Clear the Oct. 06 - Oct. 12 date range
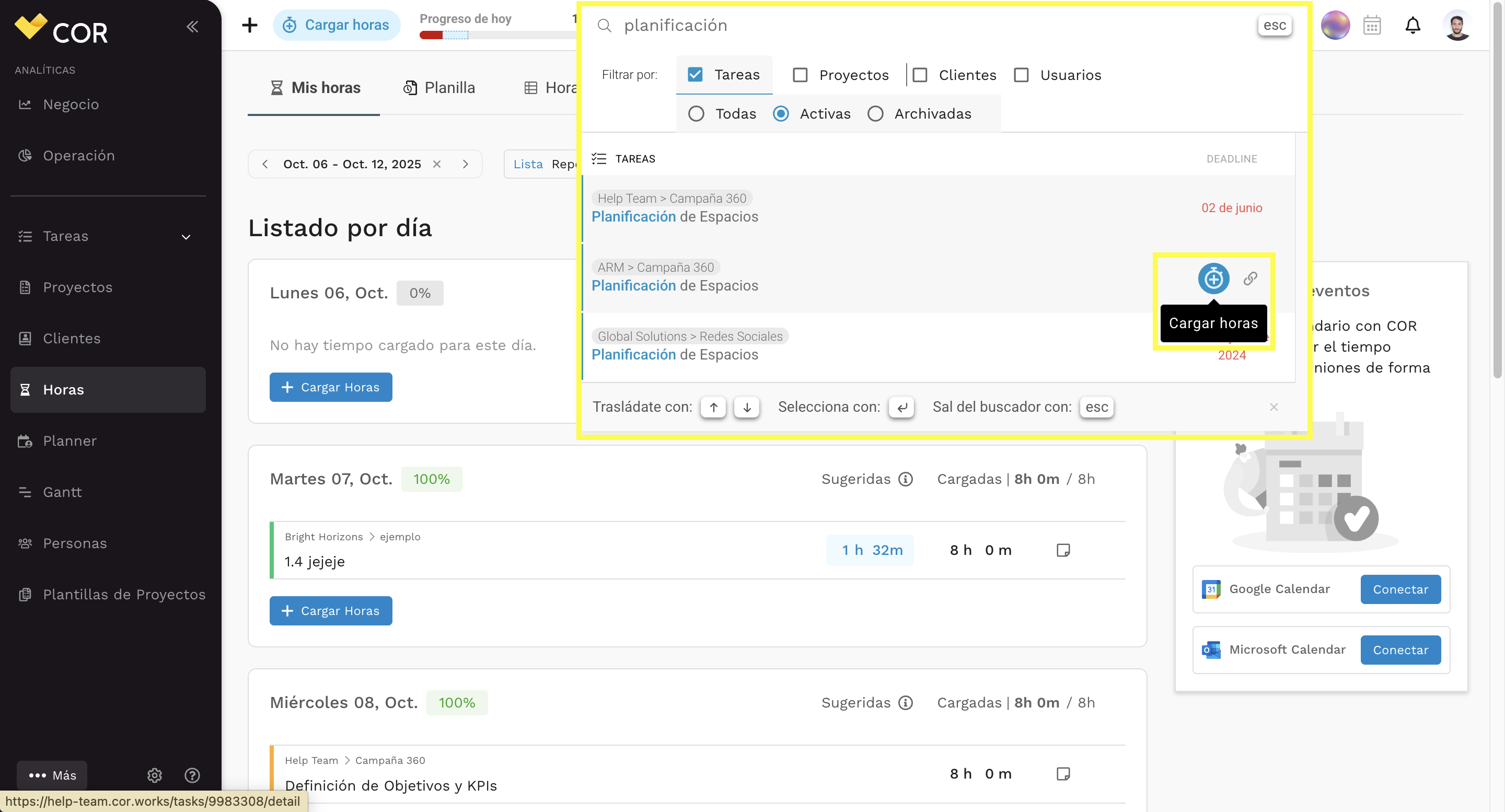The width and height of the screenshot is (1505, 812). [x=436, y=164]
